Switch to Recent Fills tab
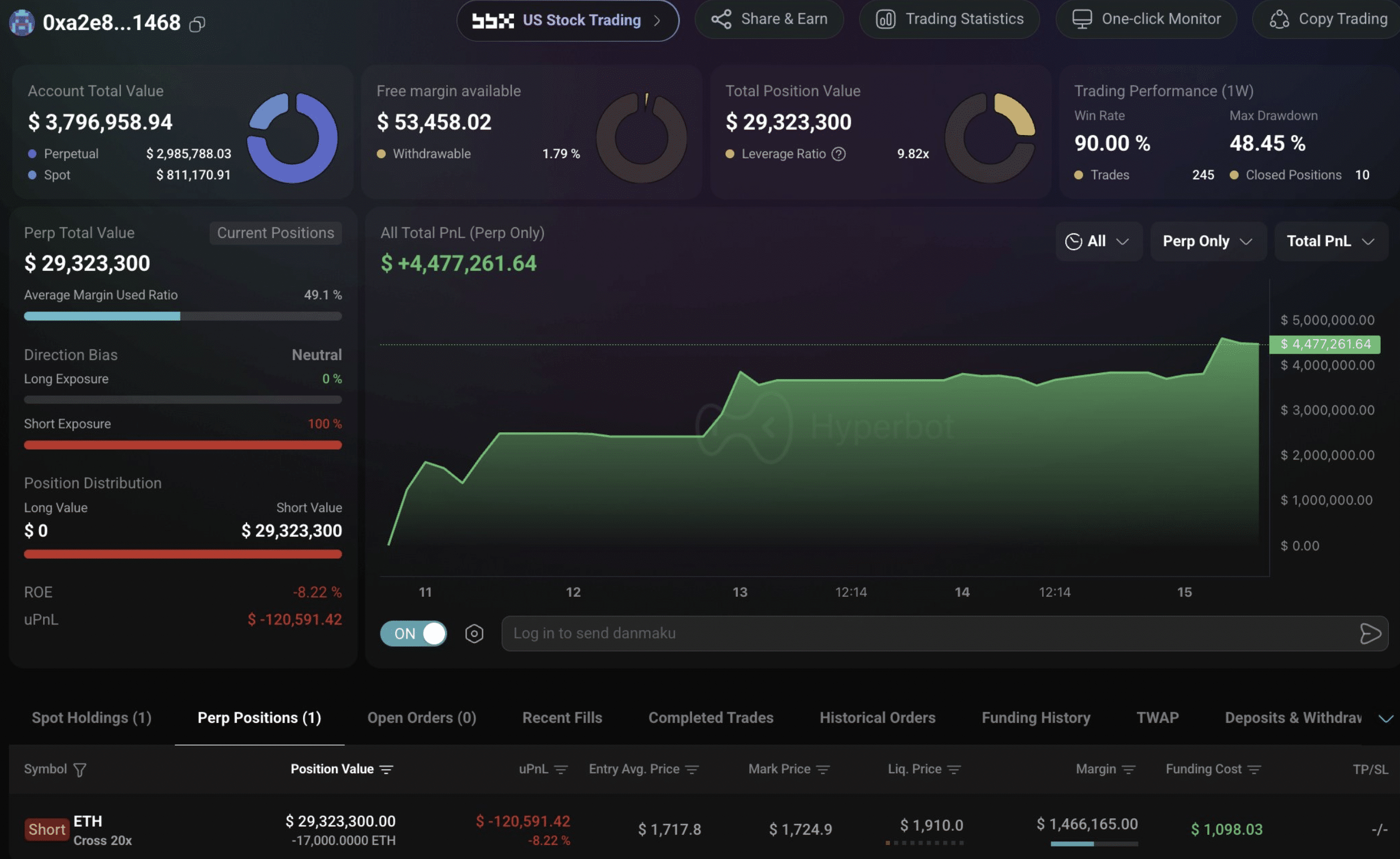 pos(562,718)
